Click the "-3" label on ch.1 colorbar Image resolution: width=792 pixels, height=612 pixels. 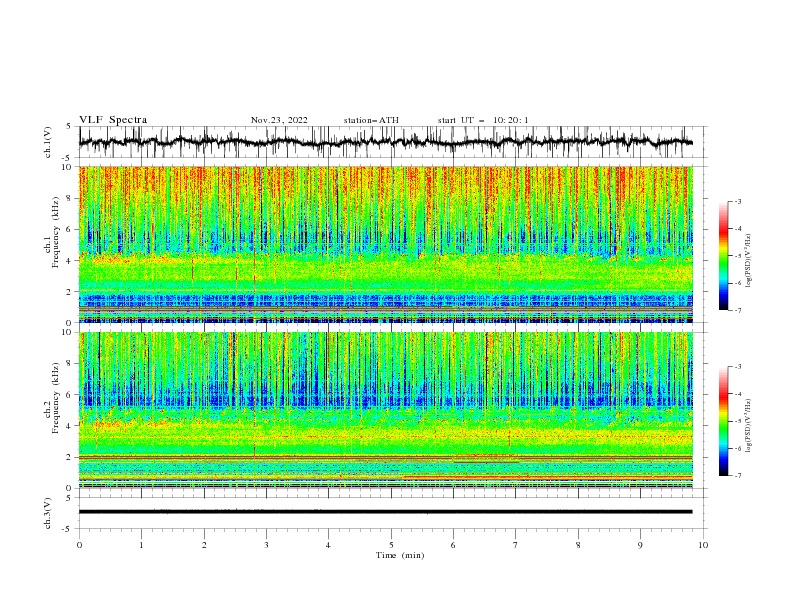[x=738, y=201]
